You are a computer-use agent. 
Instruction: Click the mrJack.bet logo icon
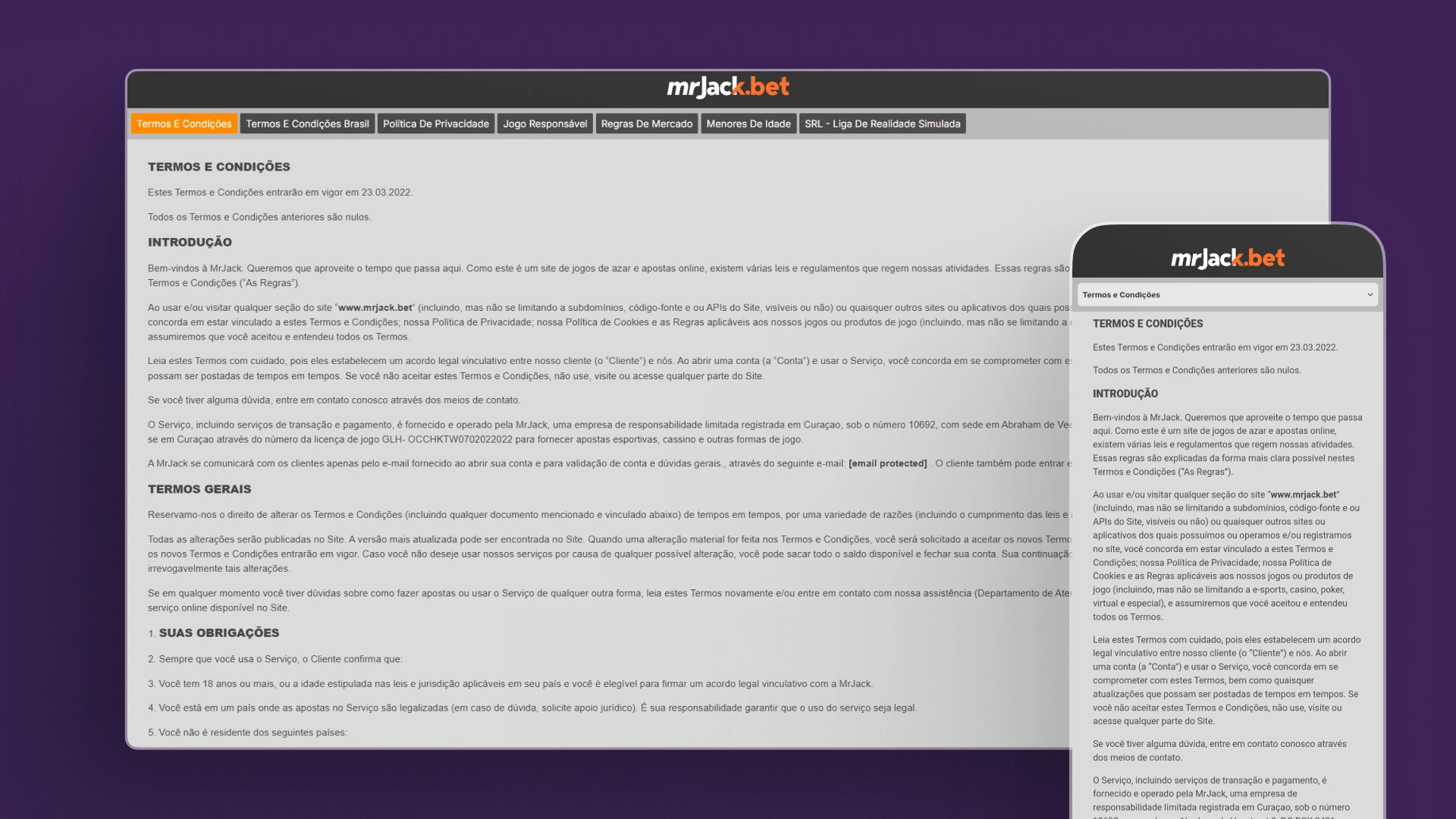(728, 89)
